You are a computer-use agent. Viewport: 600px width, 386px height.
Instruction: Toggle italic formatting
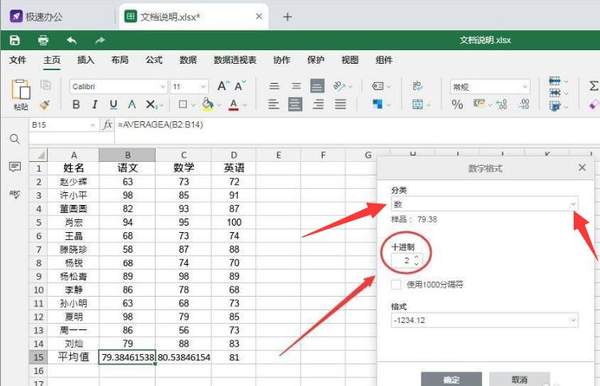[x=95, y=104]
